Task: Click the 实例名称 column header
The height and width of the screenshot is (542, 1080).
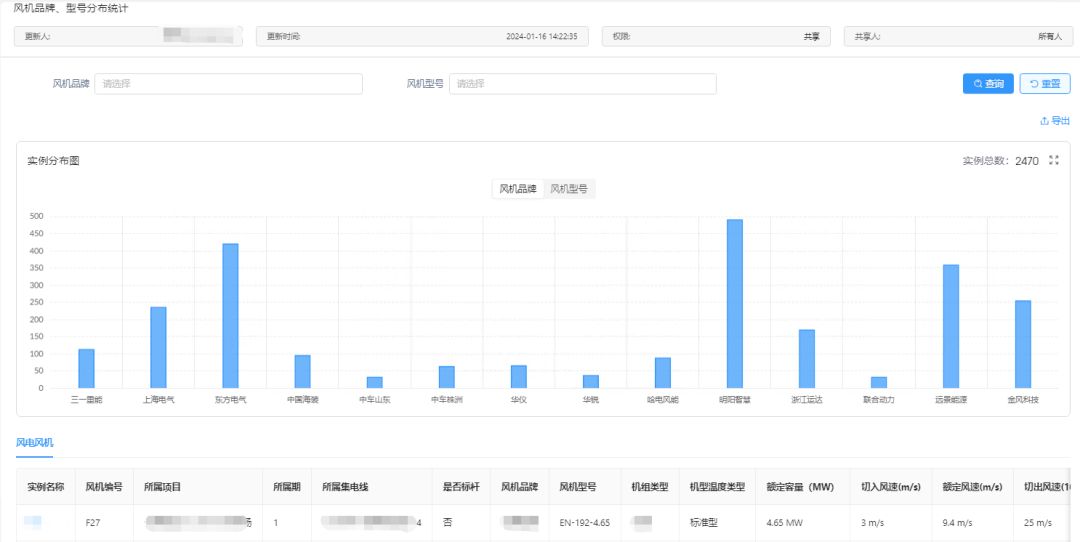Action: [45, 487]
